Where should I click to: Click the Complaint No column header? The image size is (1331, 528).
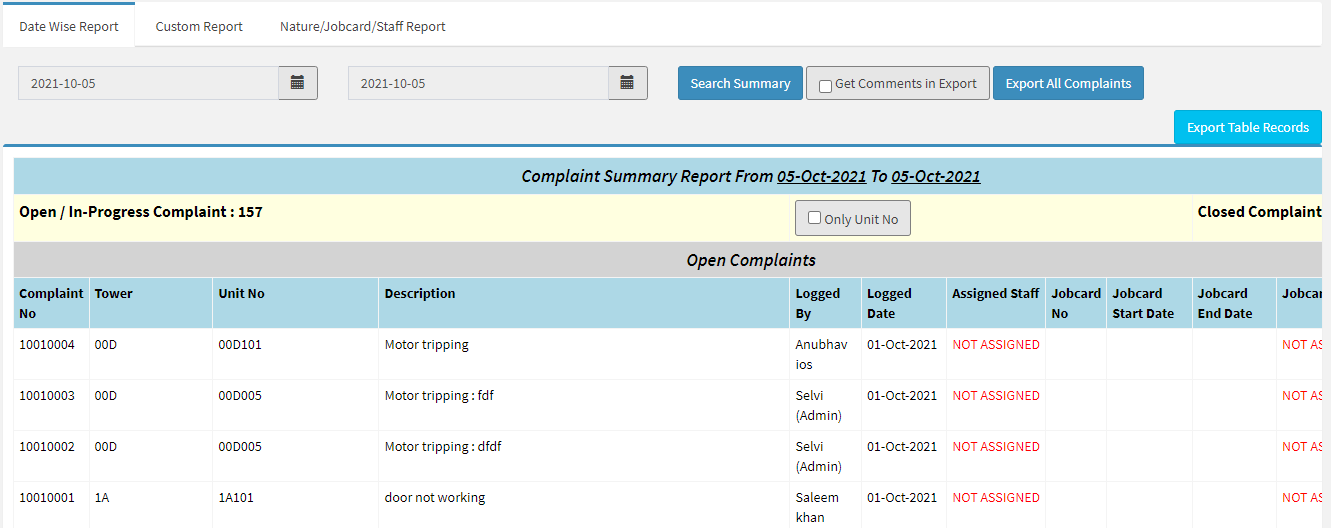coord(51,303)
